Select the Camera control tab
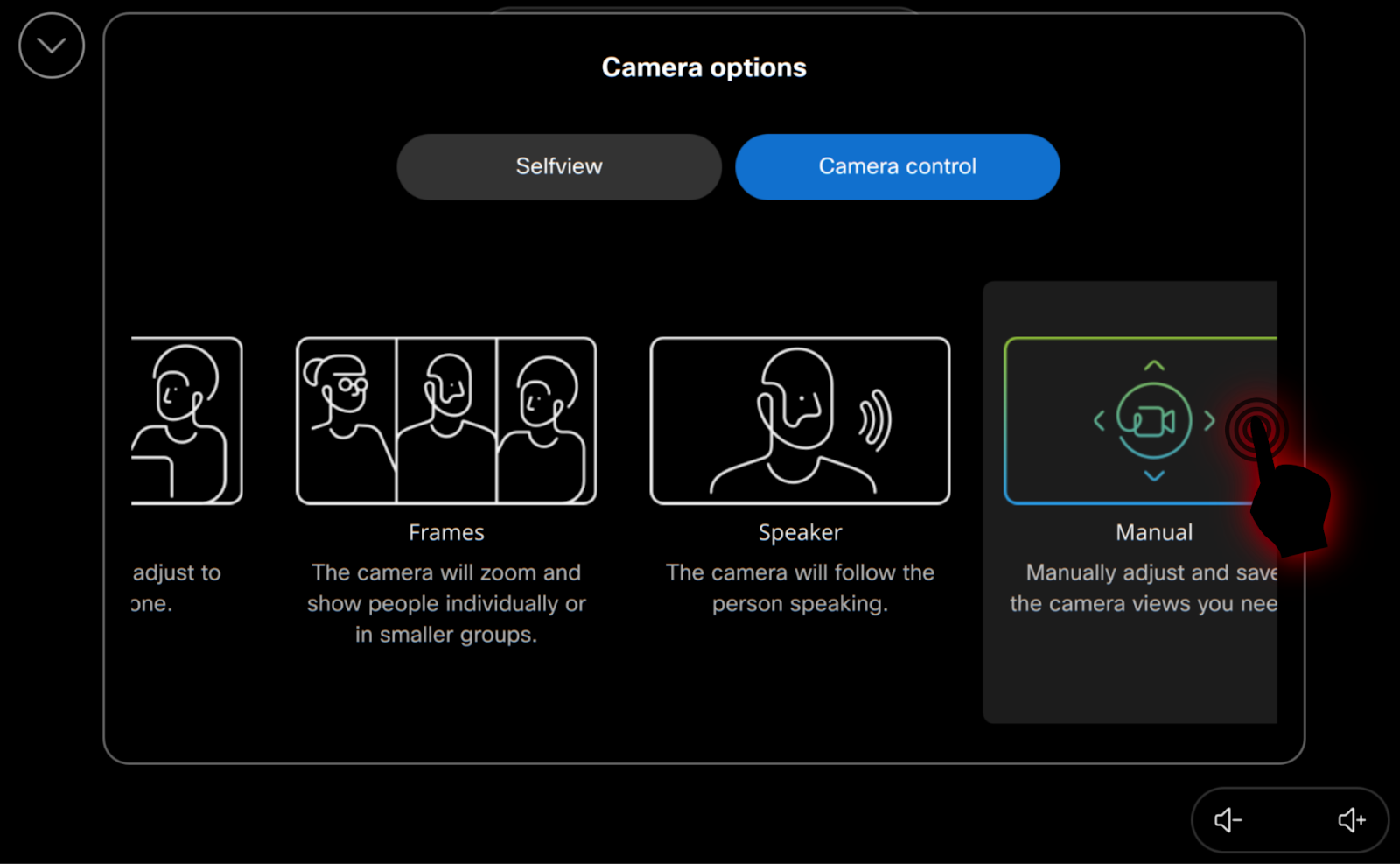Image resolution: width=1400 pixels, height=864 pixels. (x=897, y=166)
